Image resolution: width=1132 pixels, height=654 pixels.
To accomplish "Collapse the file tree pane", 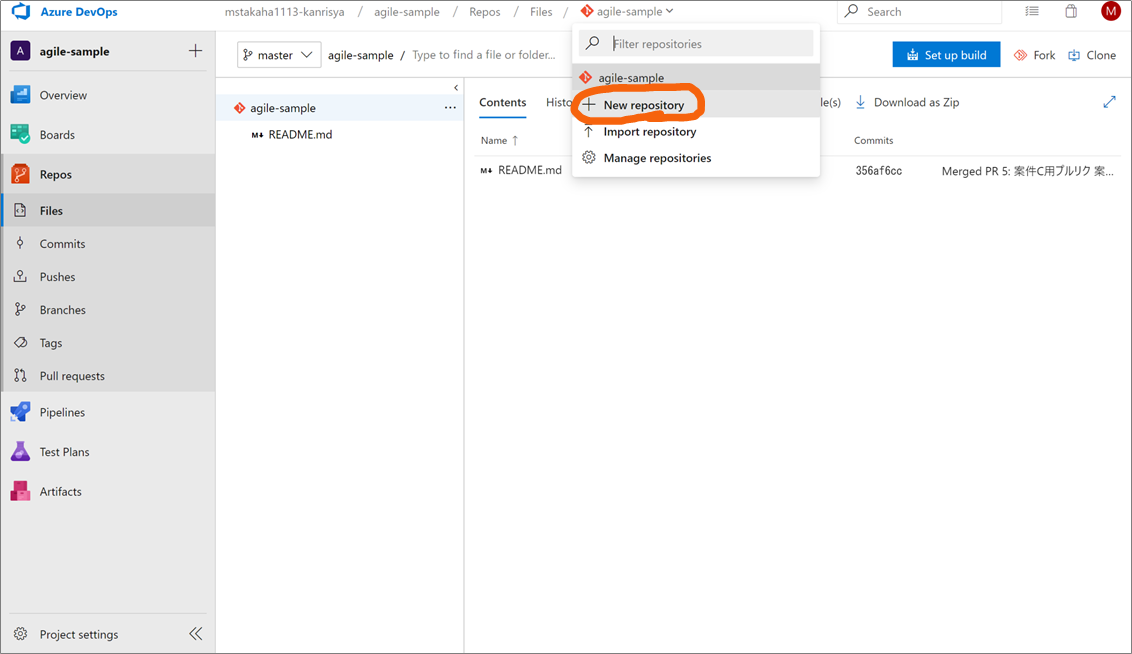I will pyautogui.click(x=456, y=87).
